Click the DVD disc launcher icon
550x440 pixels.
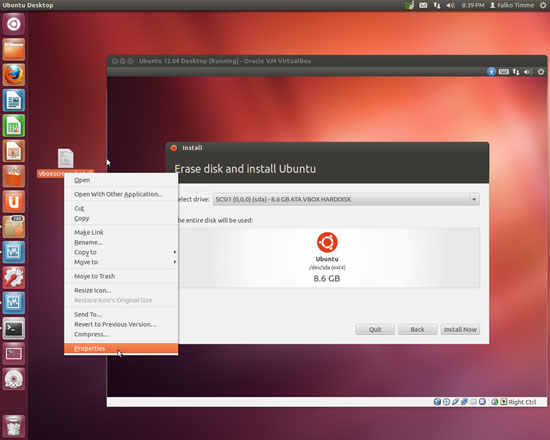(14, 379)
